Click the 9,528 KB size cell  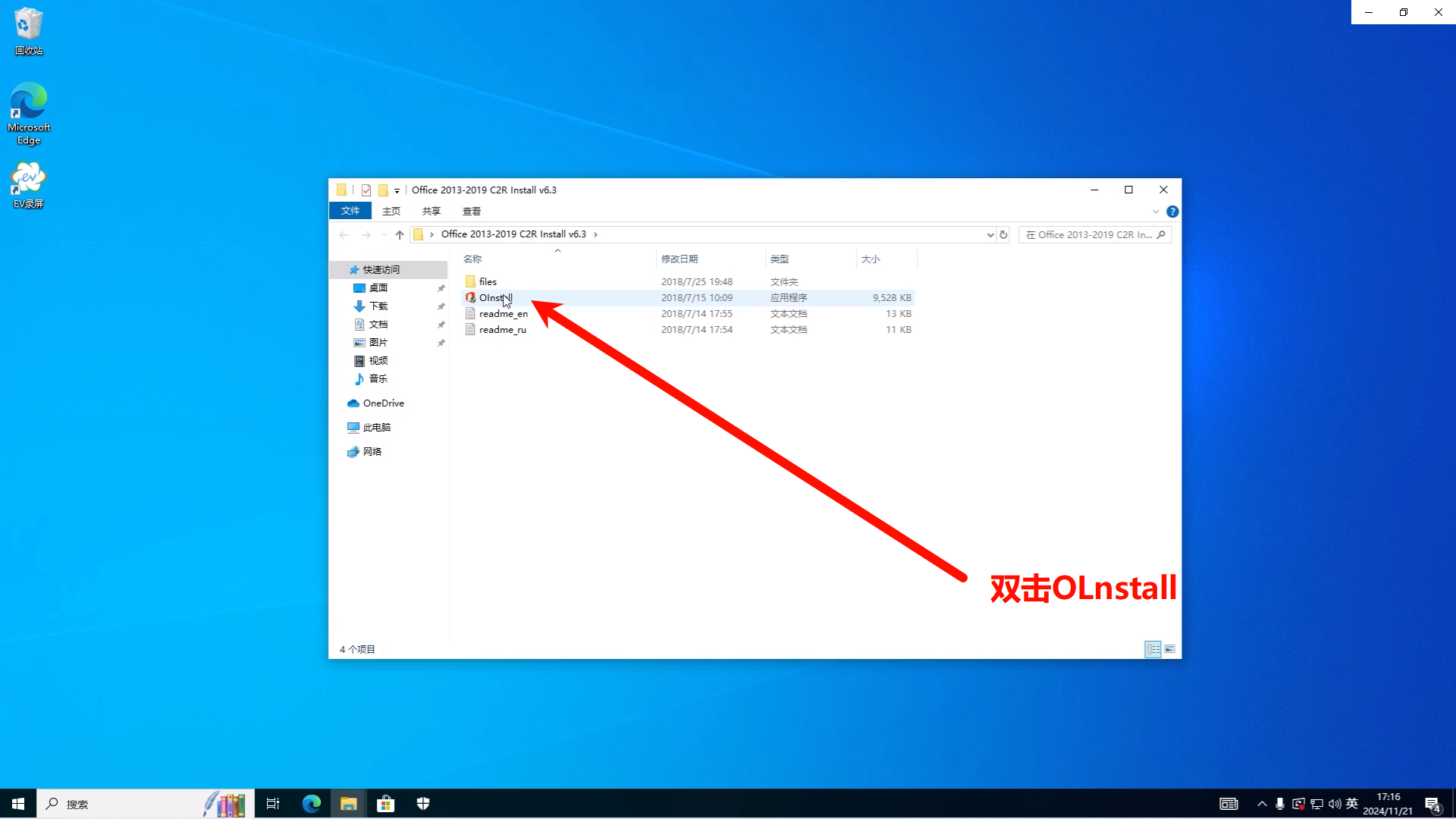pyautogui.click(x=892, y=297)
